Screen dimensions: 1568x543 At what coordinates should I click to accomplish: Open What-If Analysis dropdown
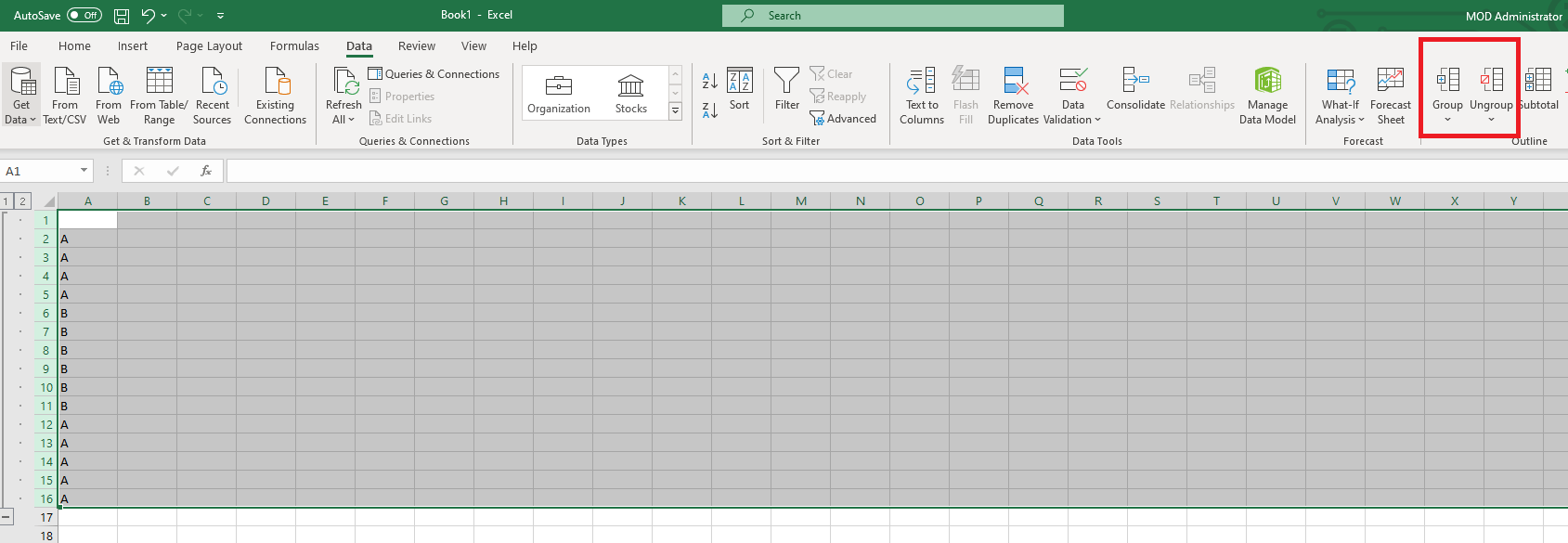1341,95
